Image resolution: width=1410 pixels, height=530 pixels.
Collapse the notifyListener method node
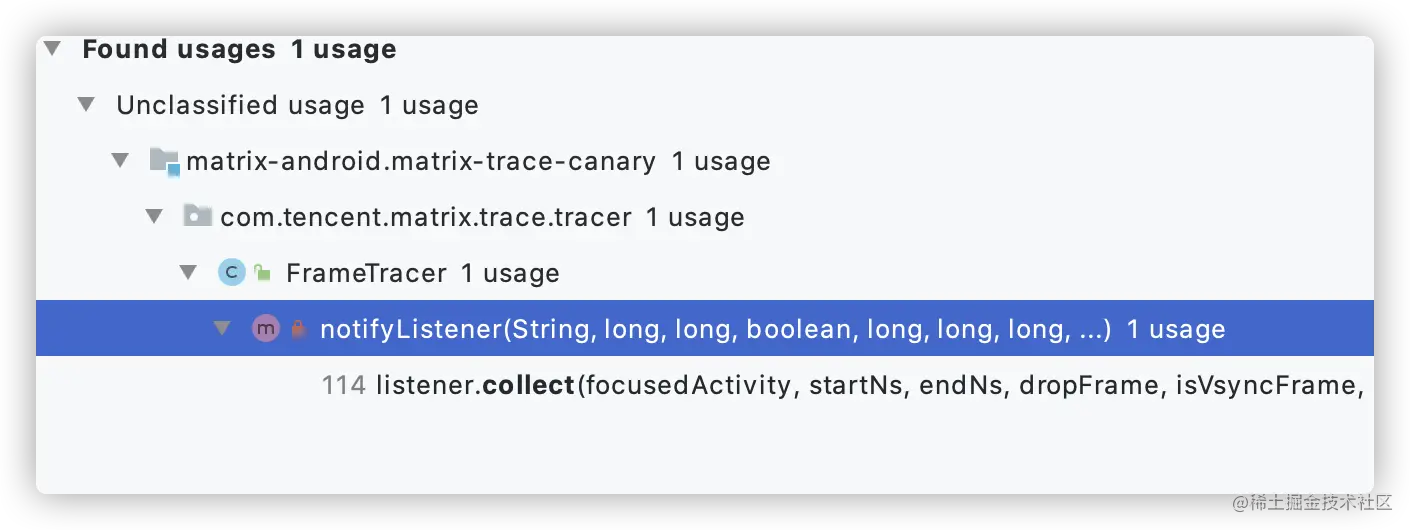tap(223, 329)
